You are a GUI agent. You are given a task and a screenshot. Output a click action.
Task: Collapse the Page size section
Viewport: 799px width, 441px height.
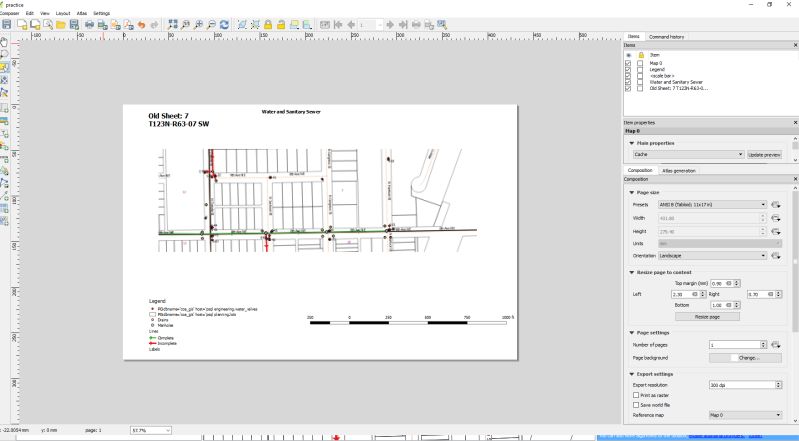[632, 193]
